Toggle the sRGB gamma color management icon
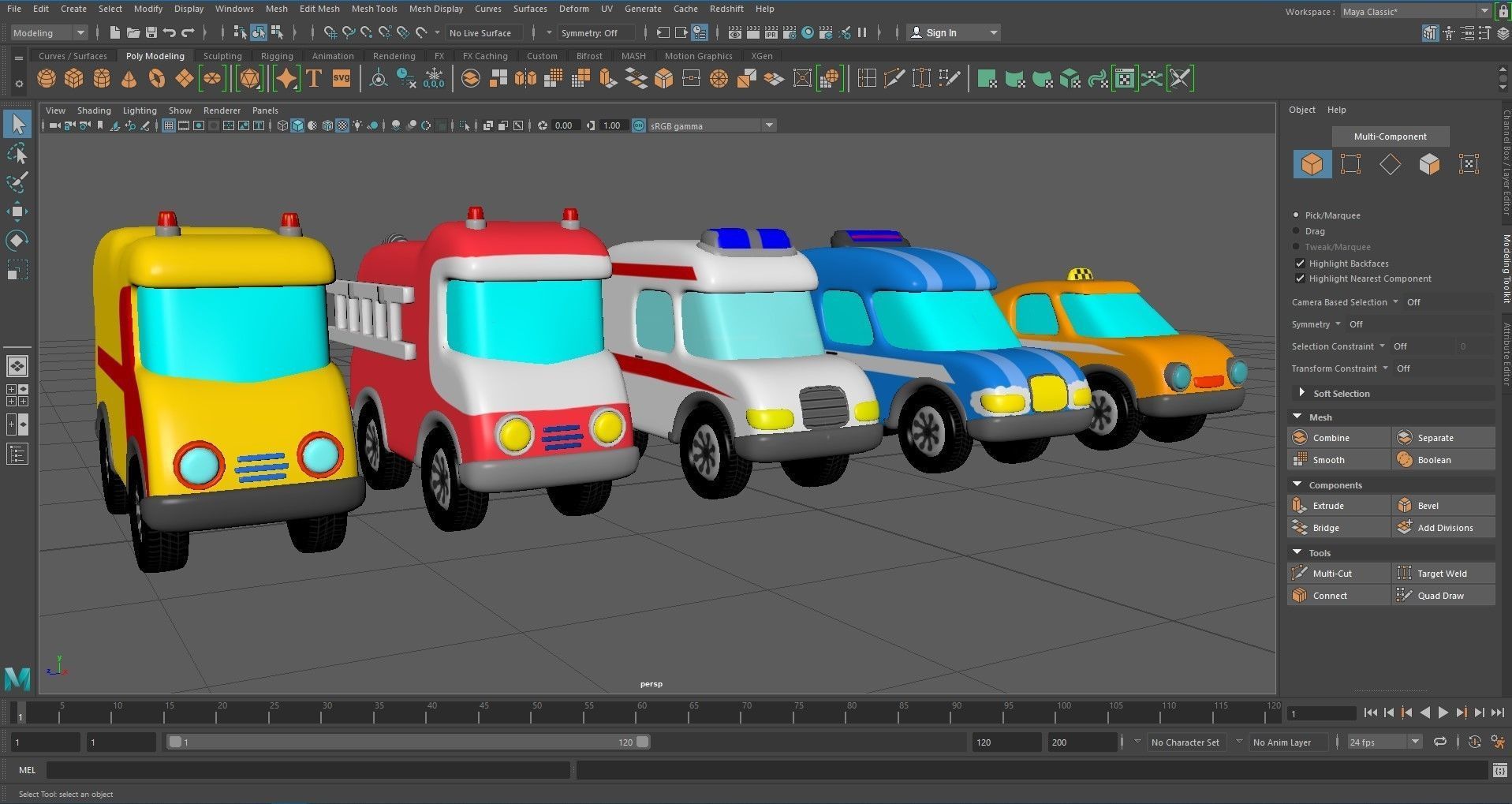 click(x=638, y=125)
